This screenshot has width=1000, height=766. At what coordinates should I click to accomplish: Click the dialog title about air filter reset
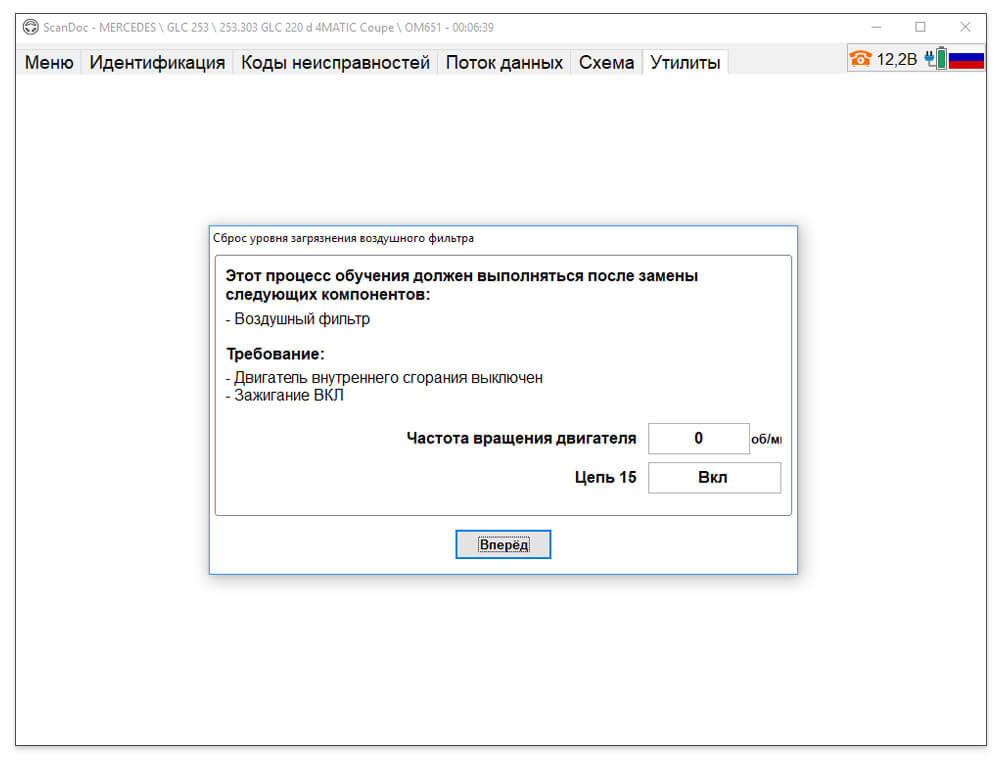click(343, 239)
